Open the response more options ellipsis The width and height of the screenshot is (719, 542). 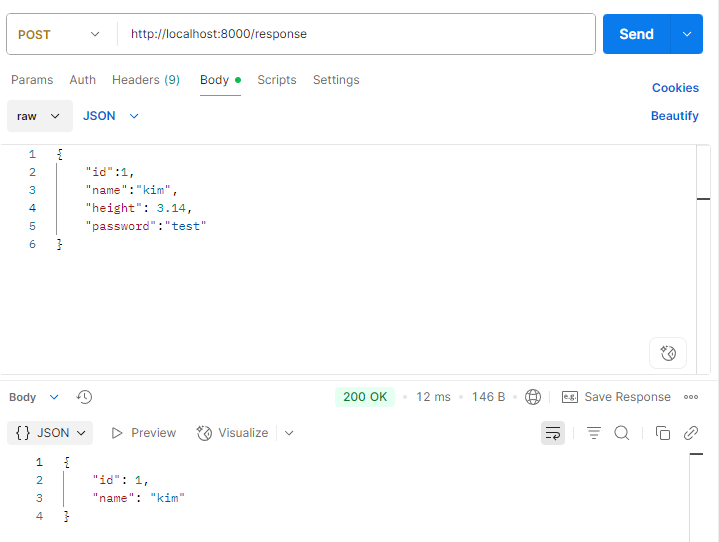click(691, 397)
